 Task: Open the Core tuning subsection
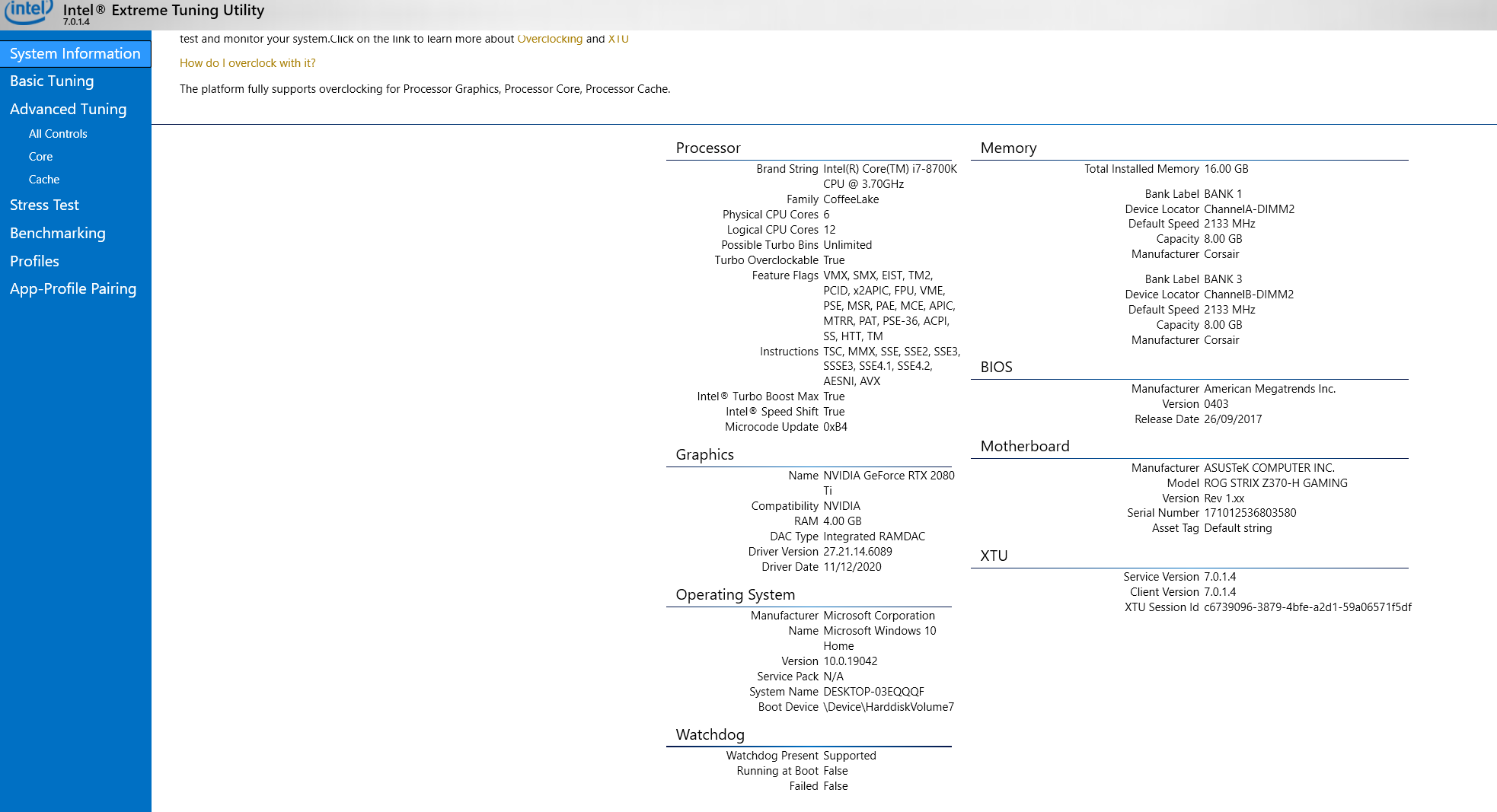click(40, 157)
